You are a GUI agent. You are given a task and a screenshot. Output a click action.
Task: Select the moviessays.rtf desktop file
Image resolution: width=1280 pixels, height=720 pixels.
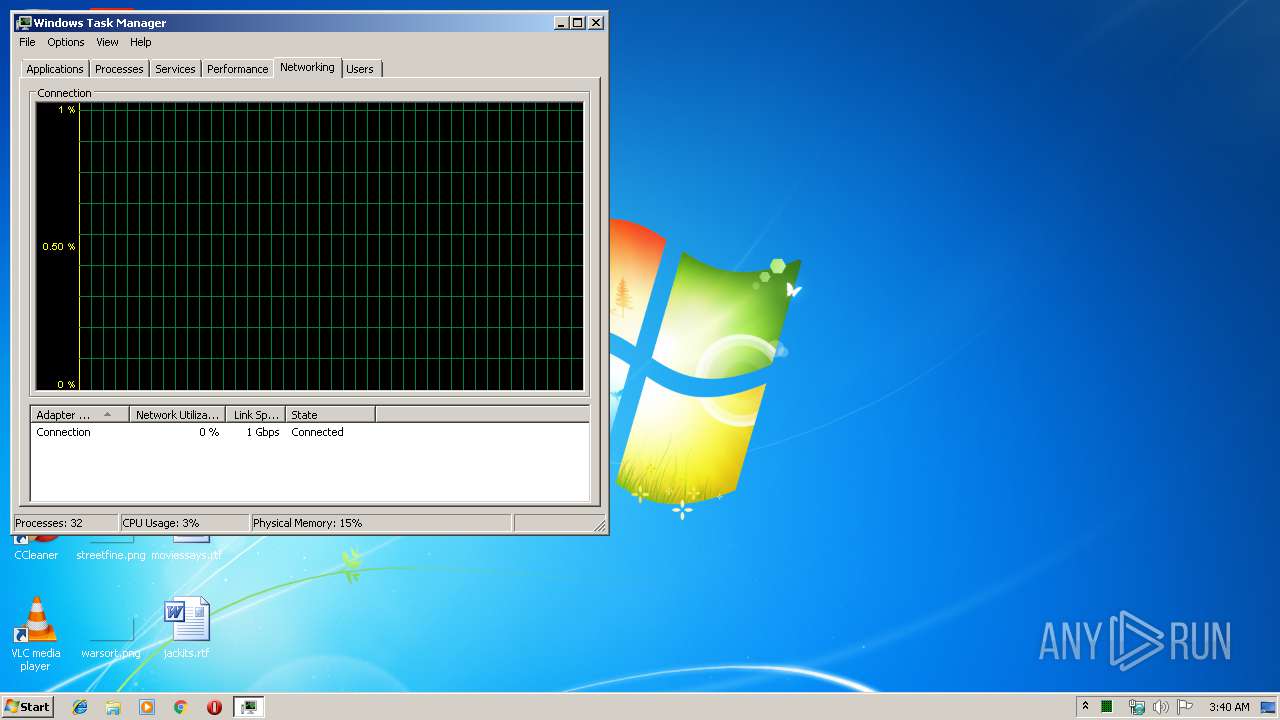coord(186,548)
